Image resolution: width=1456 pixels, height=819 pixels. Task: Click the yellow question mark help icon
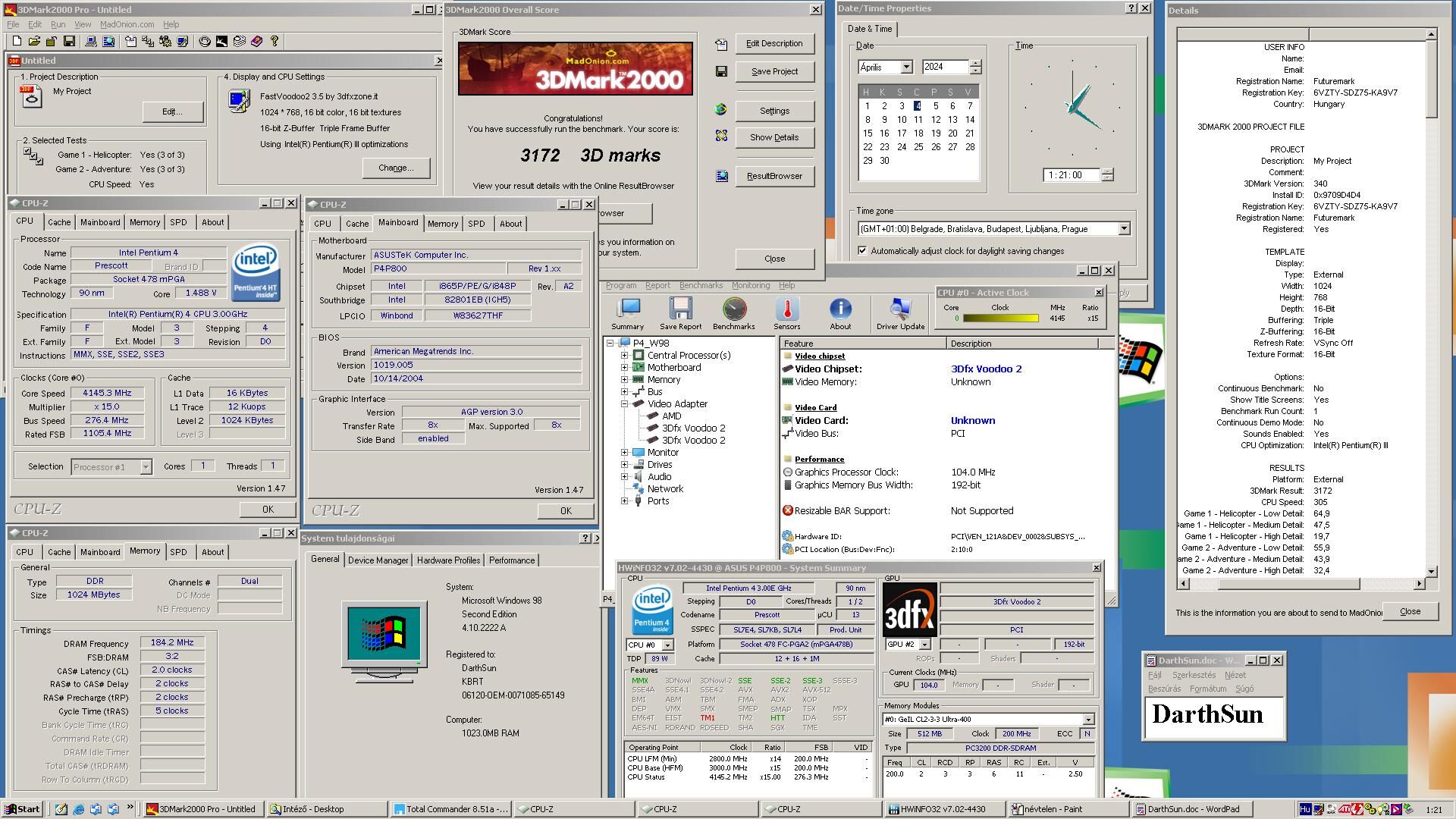275,42
